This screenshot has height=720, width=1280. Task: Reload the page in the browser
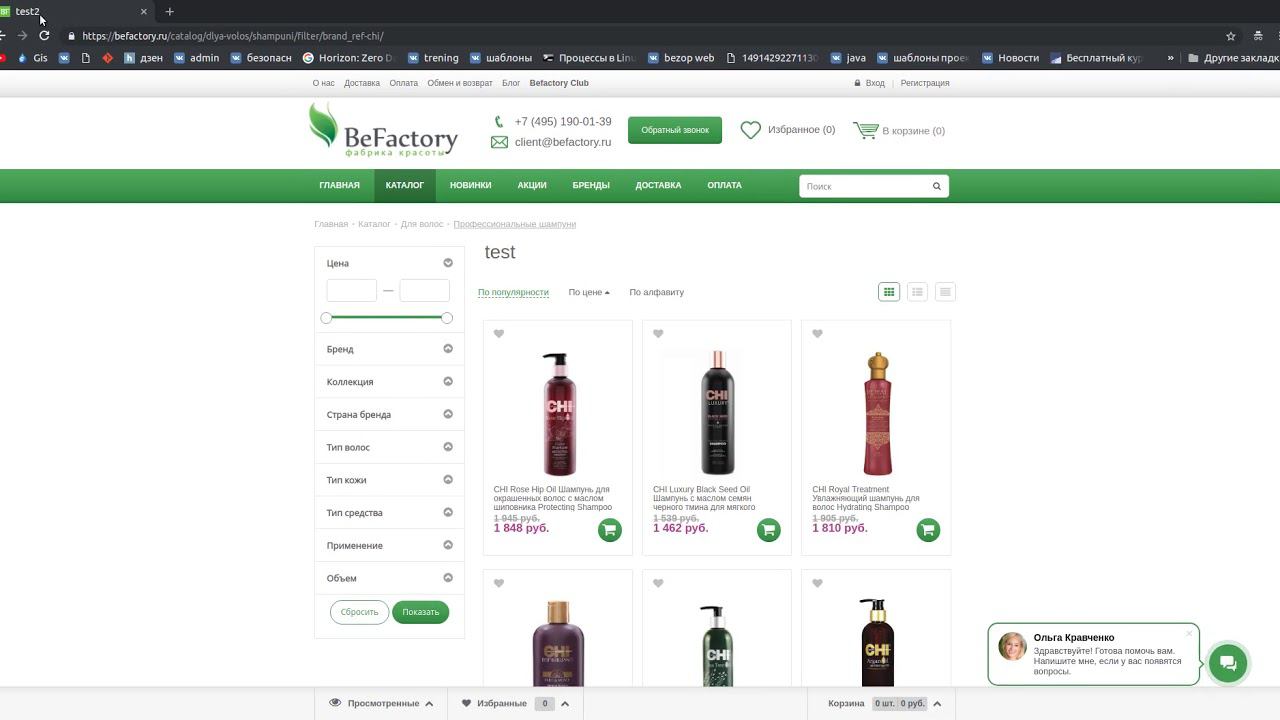pyautogui.click(x=44, y=36)
